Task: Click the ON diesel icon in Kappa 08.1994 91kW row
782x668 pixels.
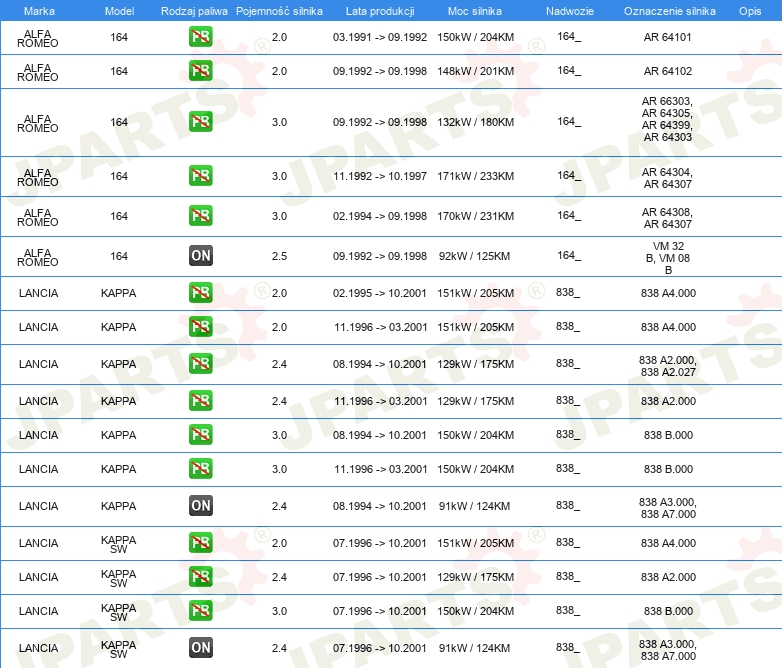Action: [200, 505]
